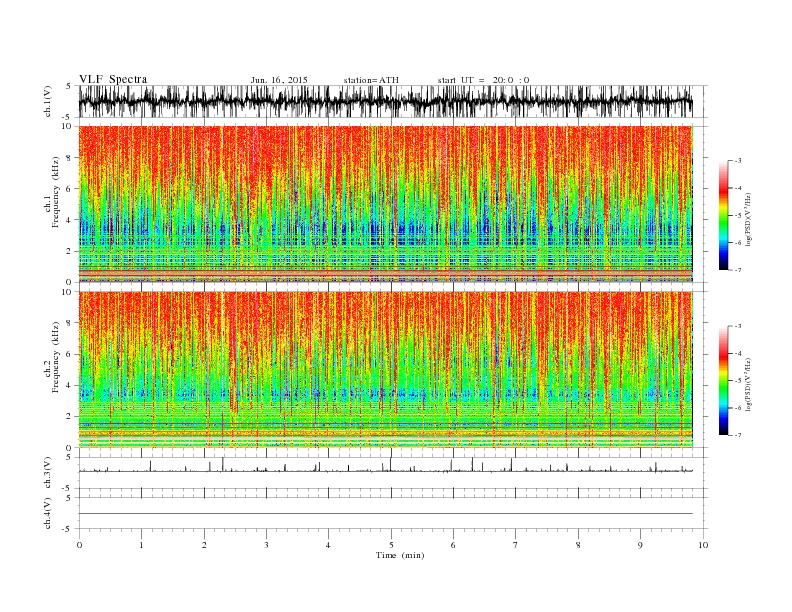
Task: Click the "5" tick on ch.1(V) axis
Action: click(x=69, y=86)
